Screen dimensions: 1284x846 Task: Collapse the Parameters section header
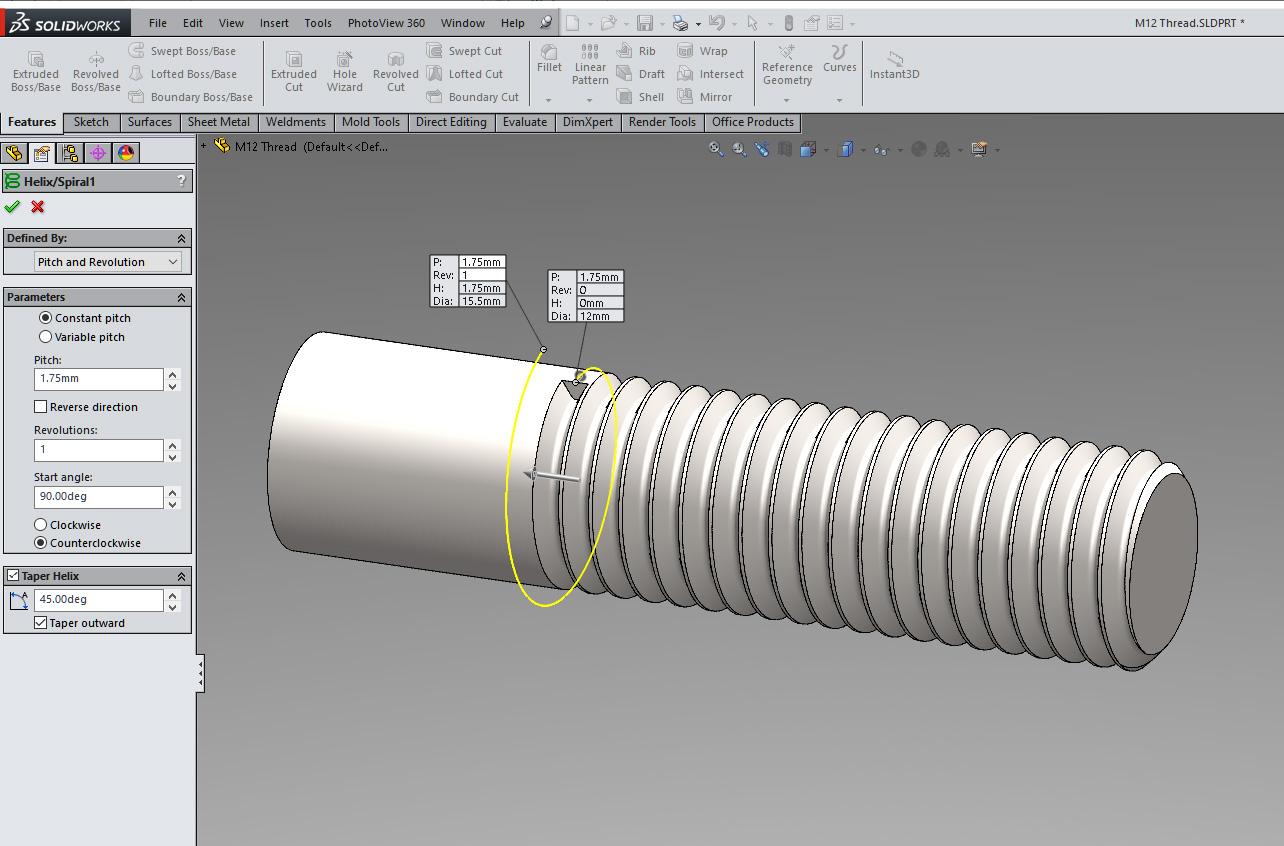click(x=181, y=296)
